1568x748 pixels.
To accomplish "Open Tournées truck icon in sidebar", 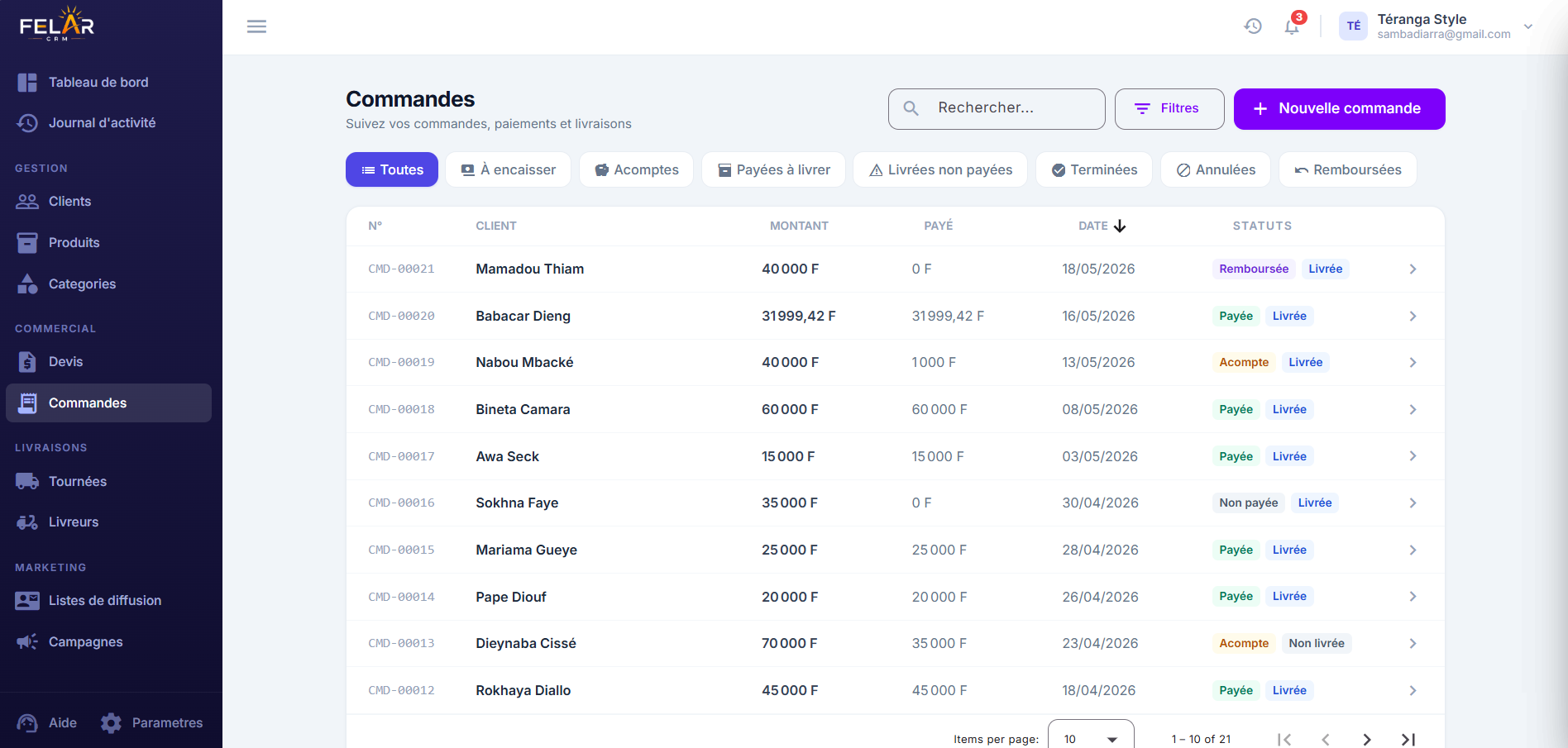I will [27, 481].
